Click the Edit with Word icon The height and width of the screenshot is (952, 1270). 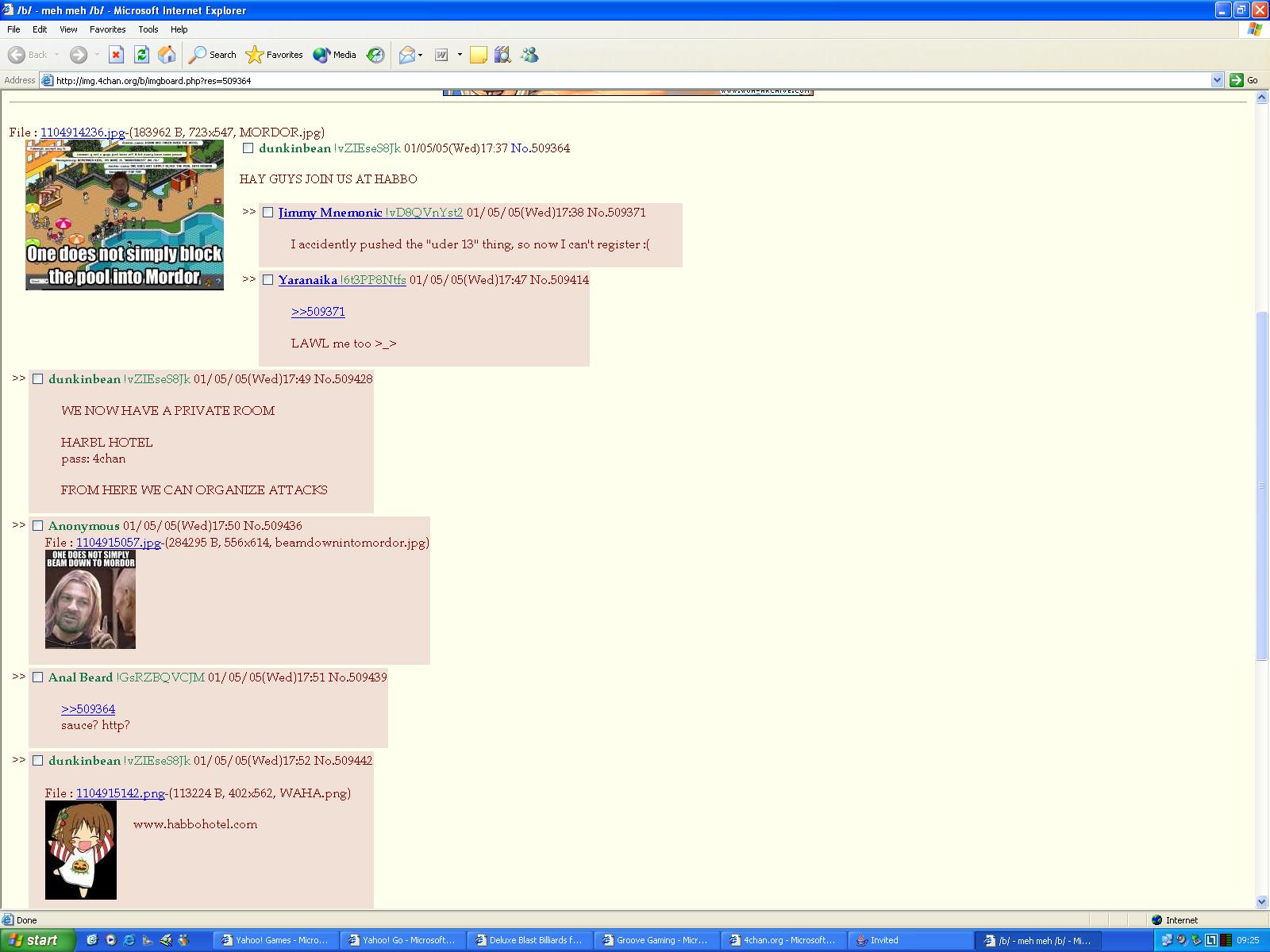pyautogui.click(x=441, y=55)
